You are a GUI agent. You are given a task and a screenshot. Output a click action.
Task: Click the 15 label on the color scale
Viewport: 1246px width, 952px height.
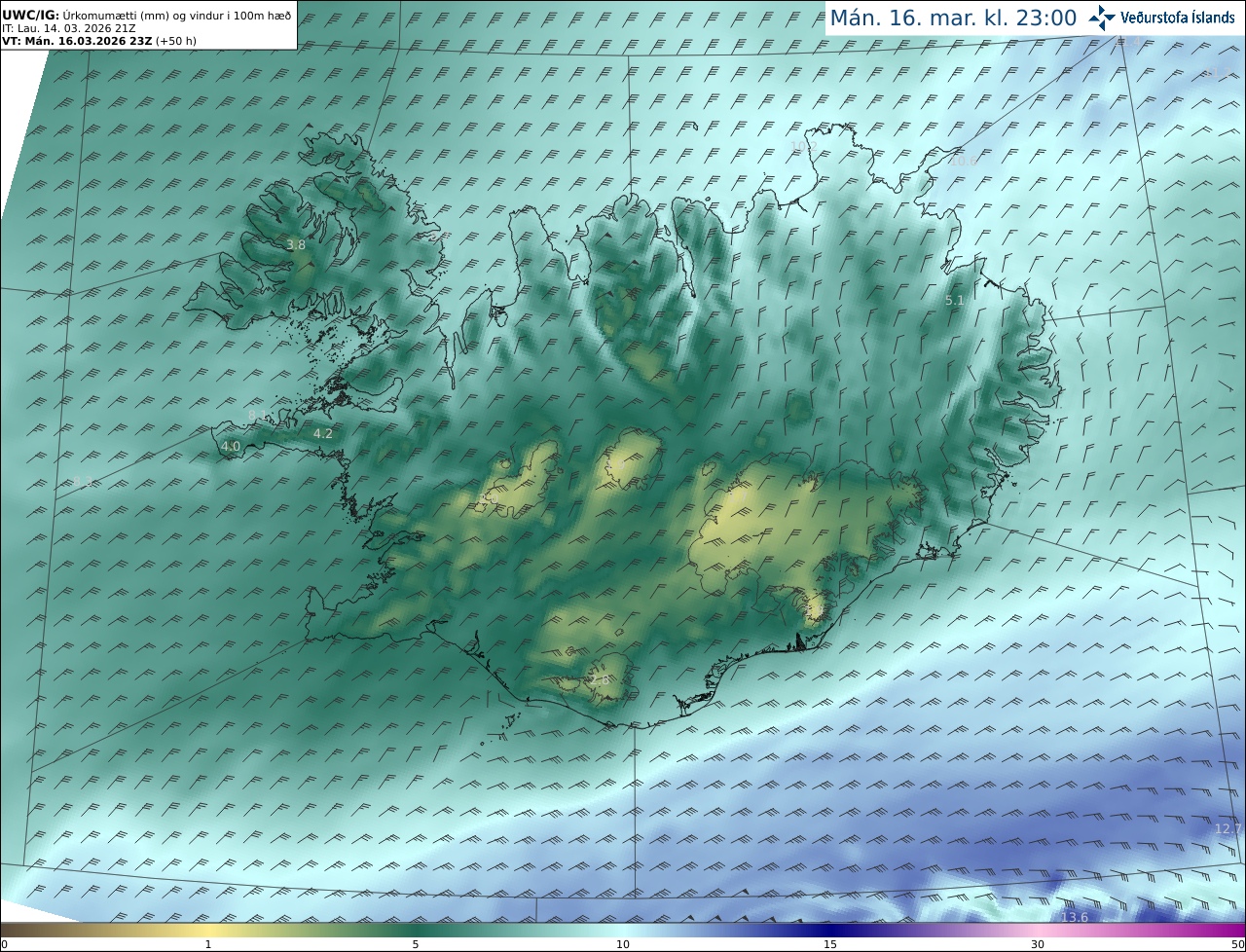click(830, 944)
